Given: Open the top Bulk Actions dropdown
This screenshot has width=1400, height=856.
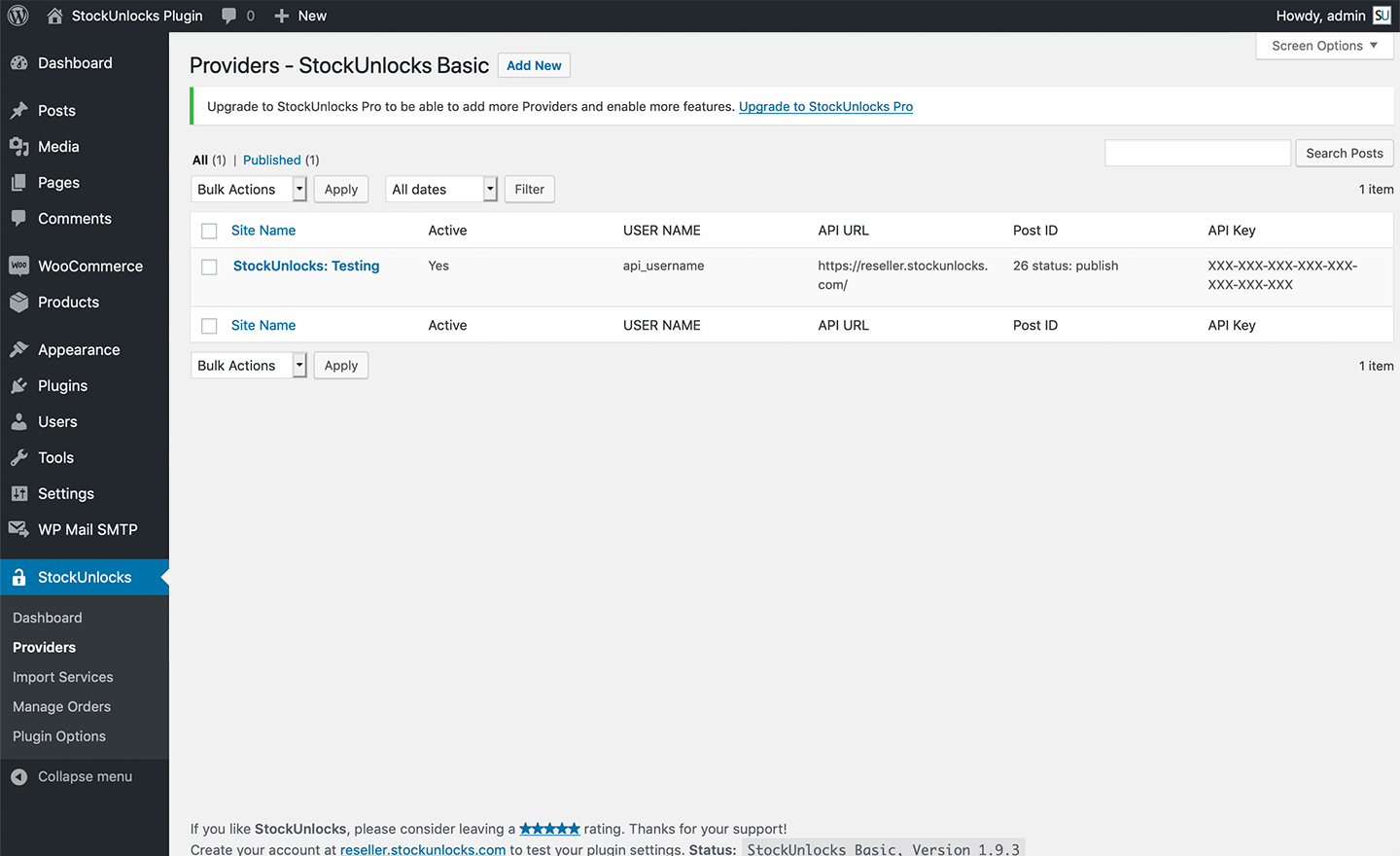Looking at the screenshot, I should pos(249,190).
